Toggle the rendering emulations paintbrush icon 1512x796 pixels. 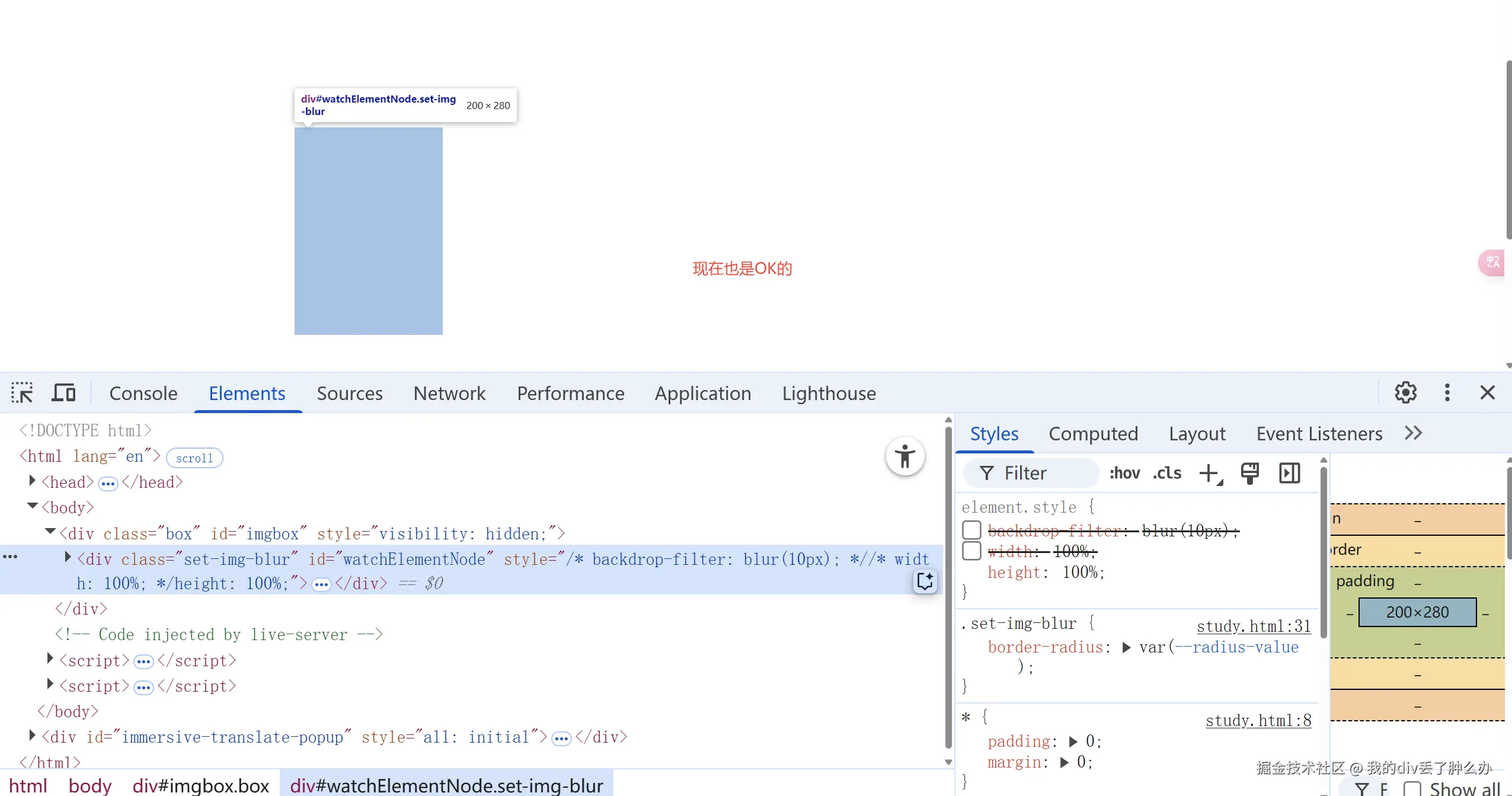(x=1249, y=473)
